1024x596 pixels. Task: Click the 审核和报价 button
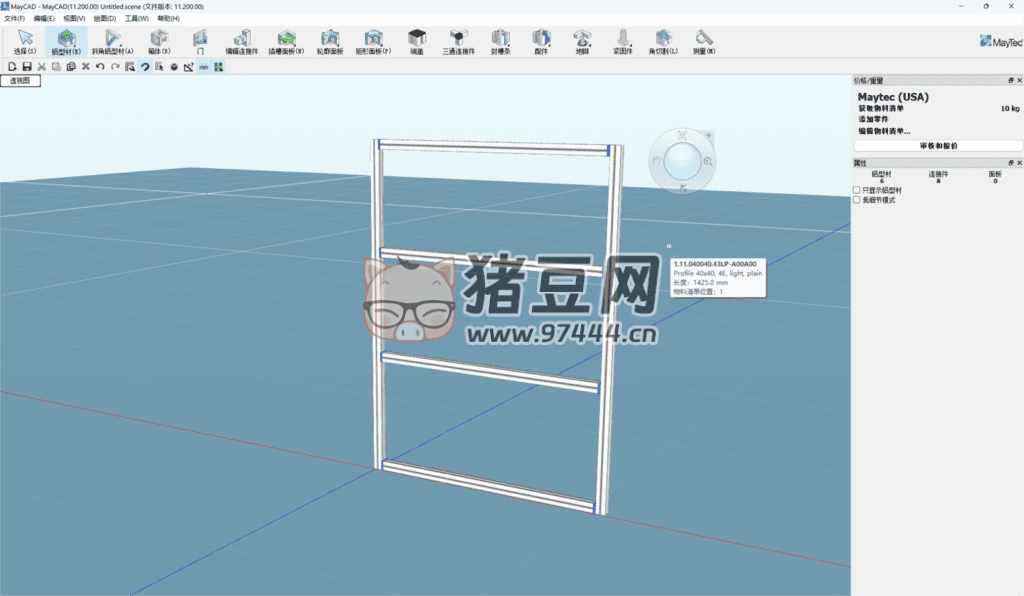click(x=938, y=146)
